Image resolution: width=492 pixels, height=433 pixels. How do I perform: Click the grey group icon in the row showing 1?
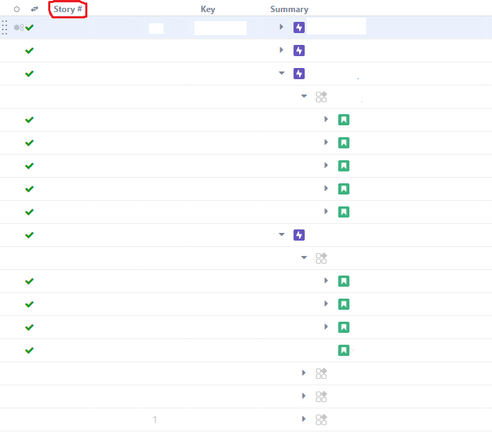(x=321, y=419)
